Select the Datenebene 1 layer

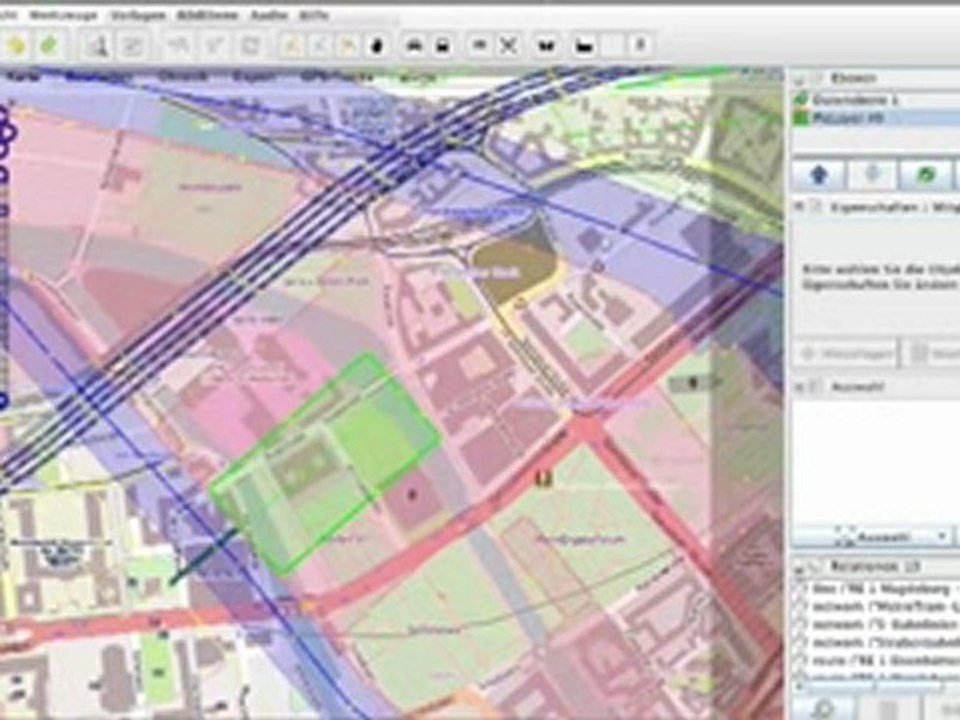coord(877,99)
